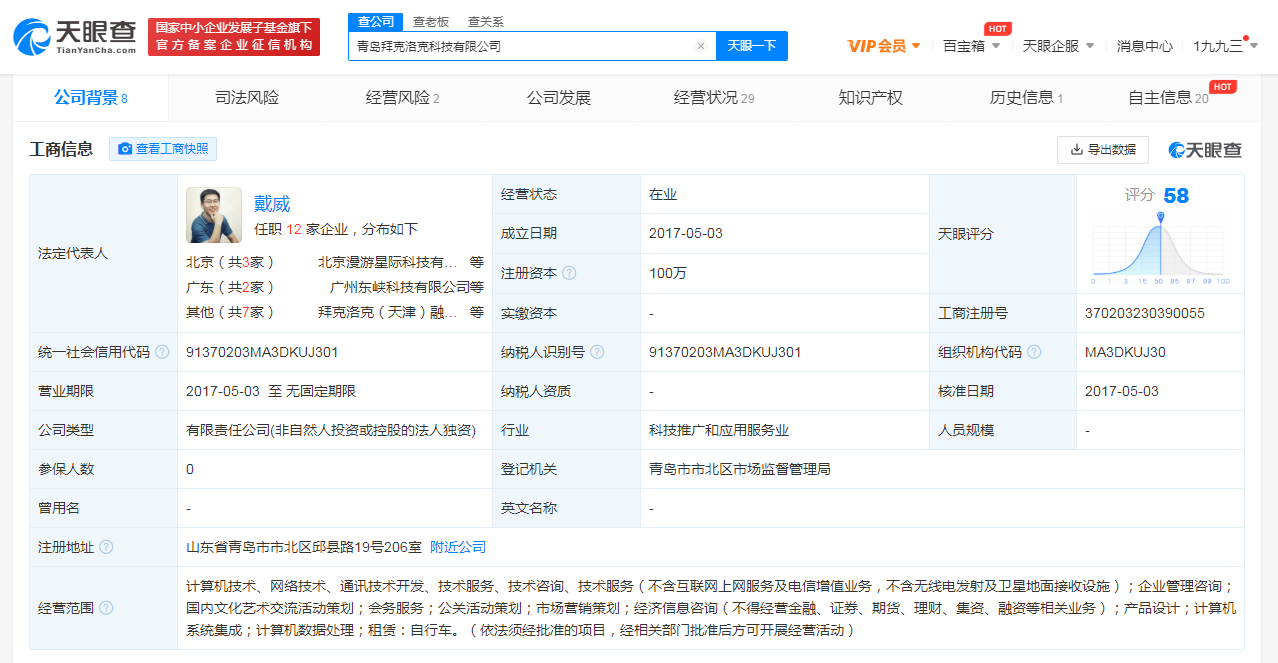The image size is (1278, 663).
Task: Click the 广东（共2家） region entry
Action: pyautogui.click(x=230, y=287)
